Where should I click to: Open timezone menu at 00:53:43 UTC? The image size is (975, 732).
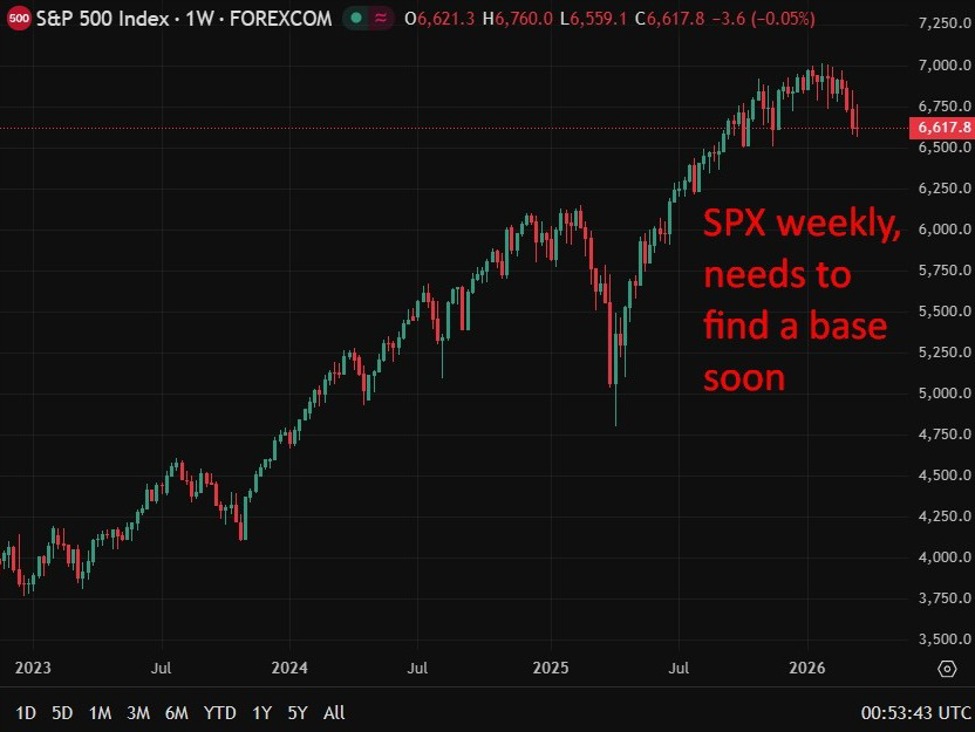[915, 713]
